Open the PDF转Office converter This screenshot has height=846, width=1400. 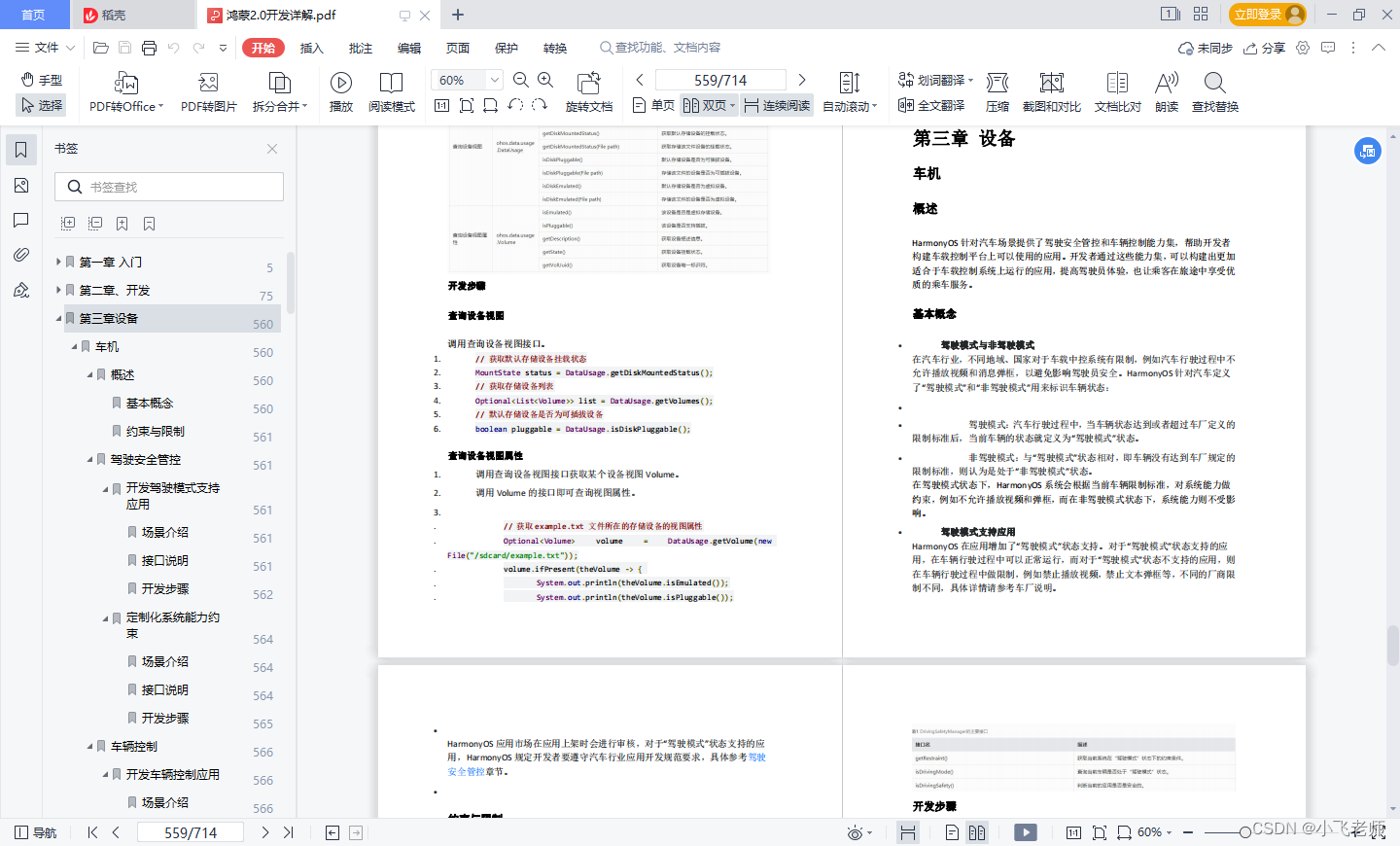coord(126,92)
